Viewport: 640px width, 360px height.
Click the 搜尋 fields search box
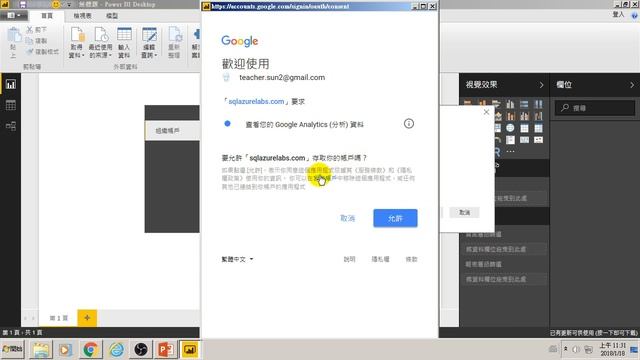coord(595,108)
